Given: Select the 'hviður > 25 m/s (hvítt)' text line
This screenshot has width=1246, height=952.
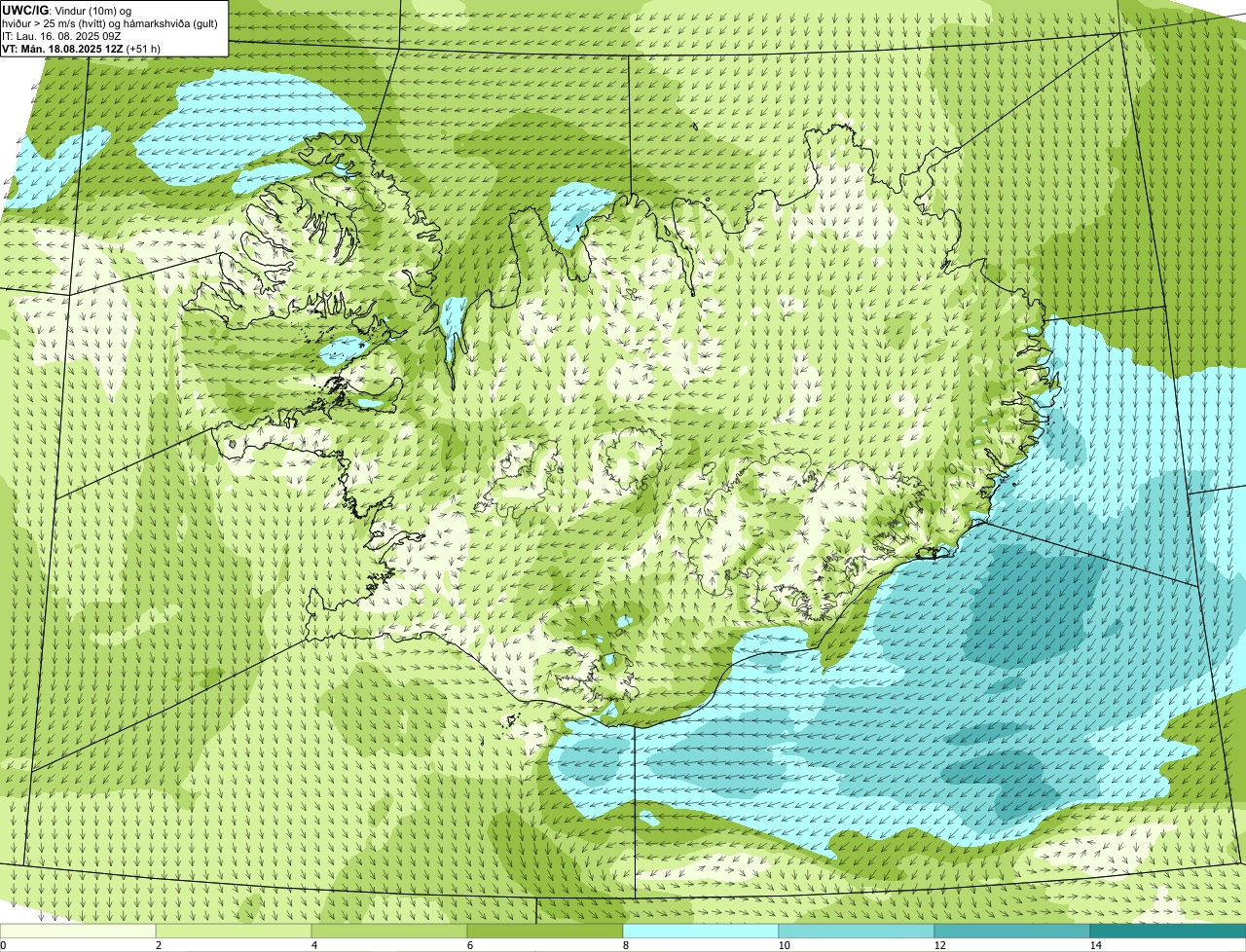Looking at the screenshot, I should coord(110,22).
